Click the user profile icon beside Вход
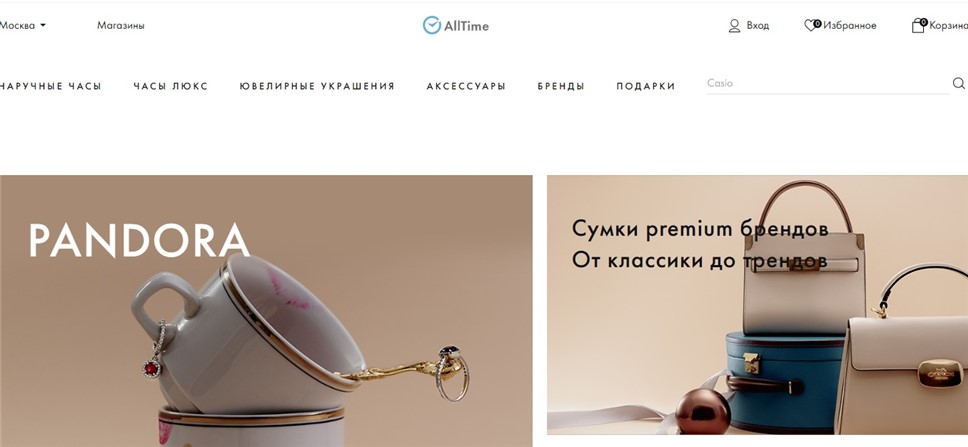The width and height of the screenshot is (968, 447). click(x=734, y=26)
